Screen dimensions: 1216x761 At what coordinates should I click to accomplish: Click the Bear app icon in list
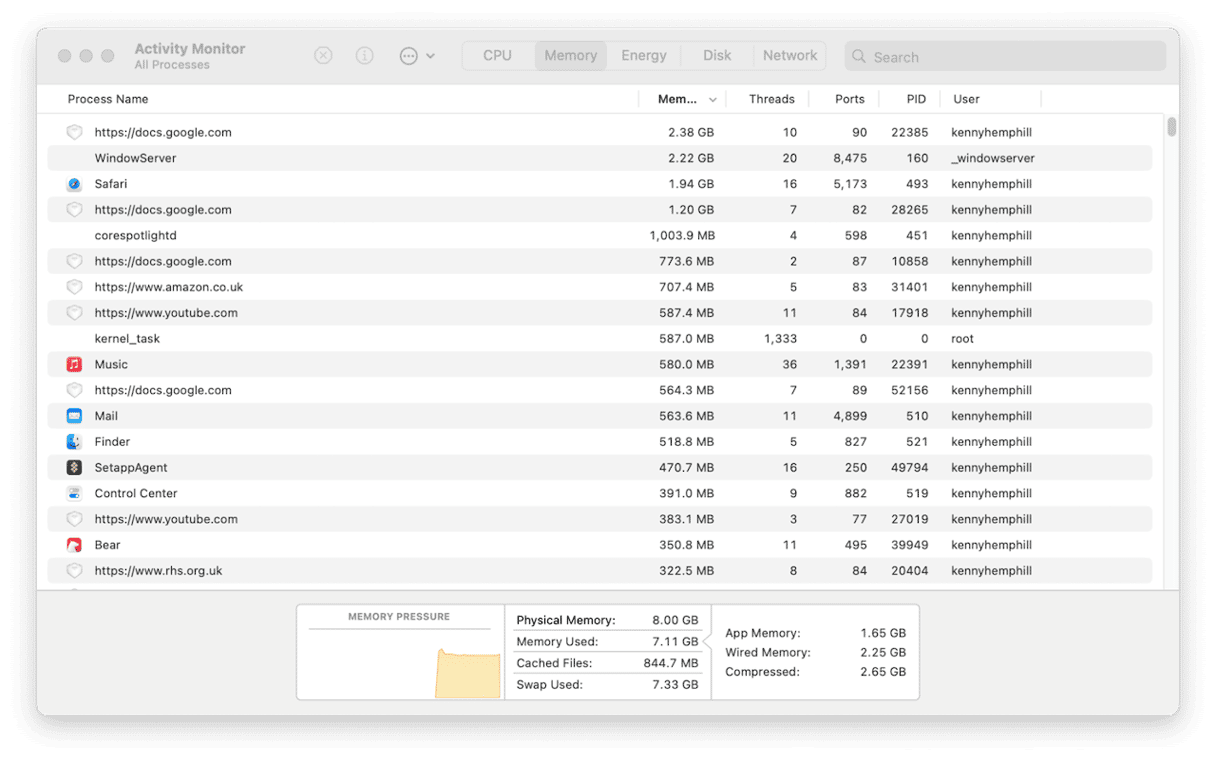[74, 545]
